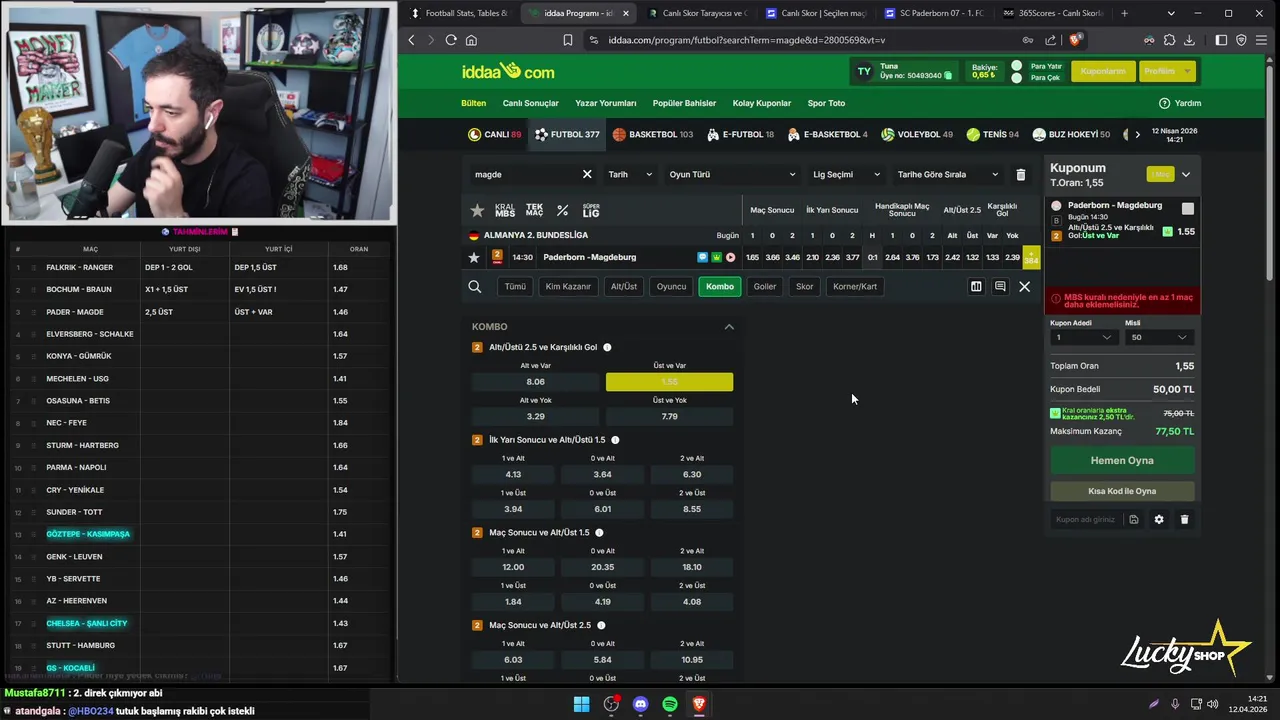The image size is (1280, 720).
Task: Open the Lig Seçimi dropdown
Action: [846, 174]
